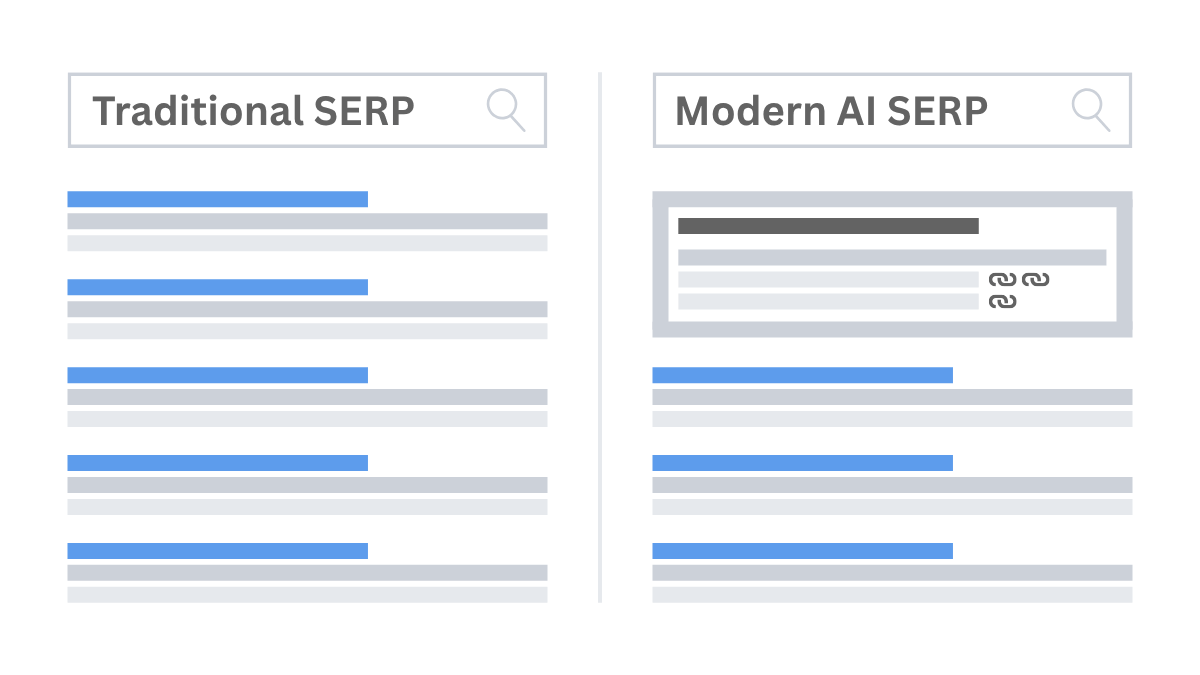Open the first blue result title under the AI overview
This screenshot has width=1200, height=675.
802,375
